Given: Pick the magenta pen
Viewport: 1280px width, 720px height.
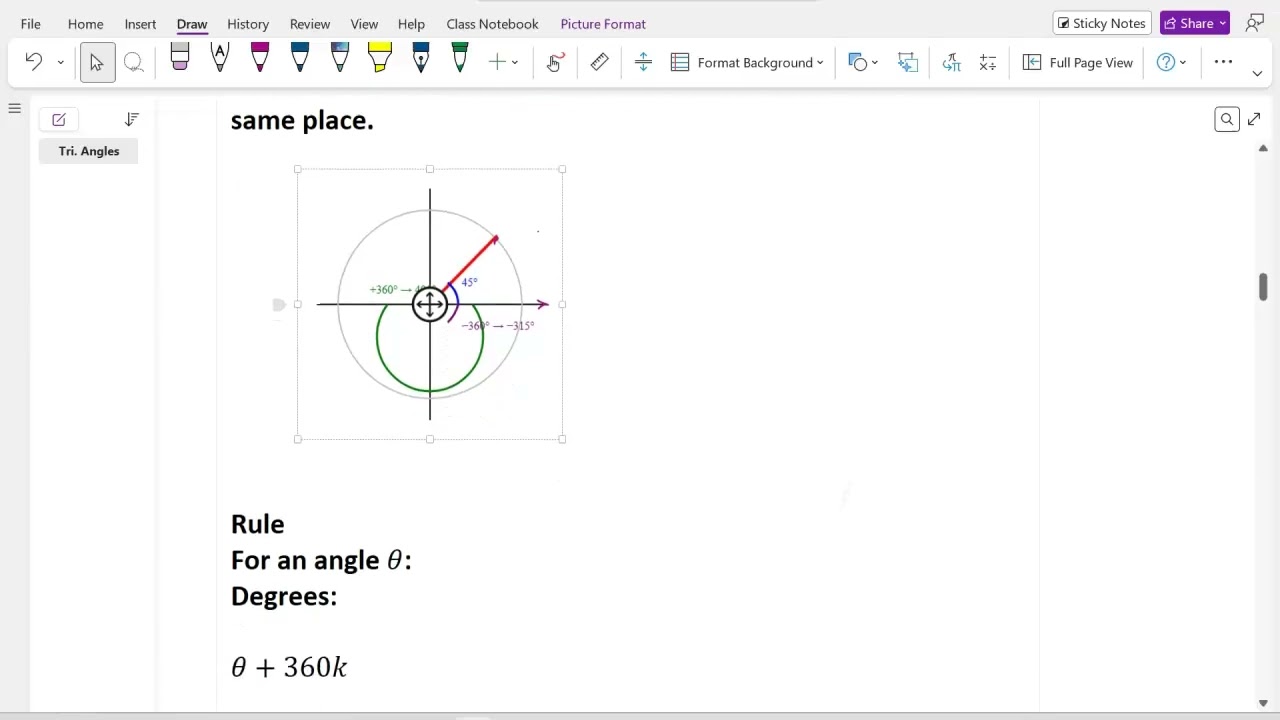Looking at the screenshot, I should 260,58.
